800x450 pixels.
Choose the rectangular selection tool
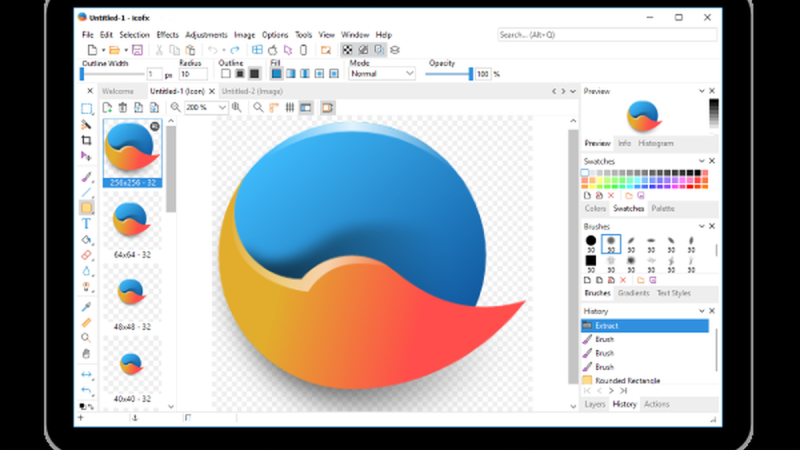click(x=86, y=109)
